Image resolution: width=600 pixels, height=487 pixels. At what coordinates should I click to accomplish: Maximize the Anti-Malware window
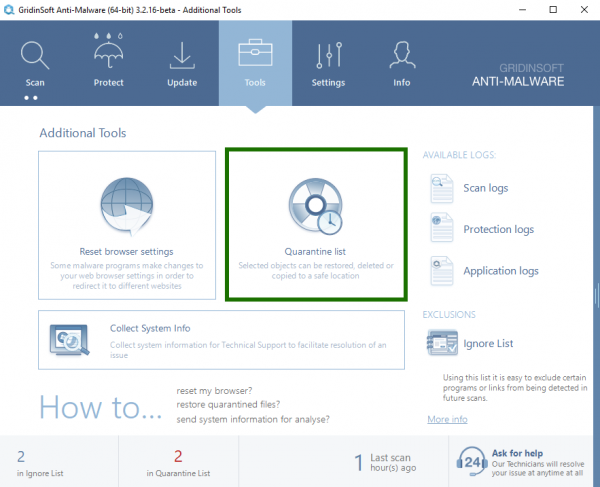click(553, 10)
